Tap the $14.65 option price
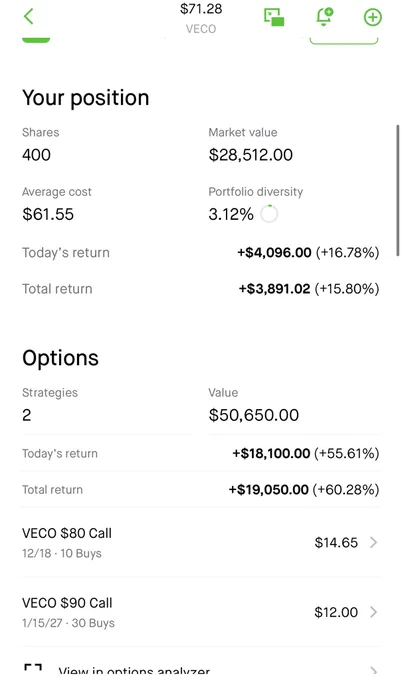Viewport: 402px width, 680px height. coord(336,543)
